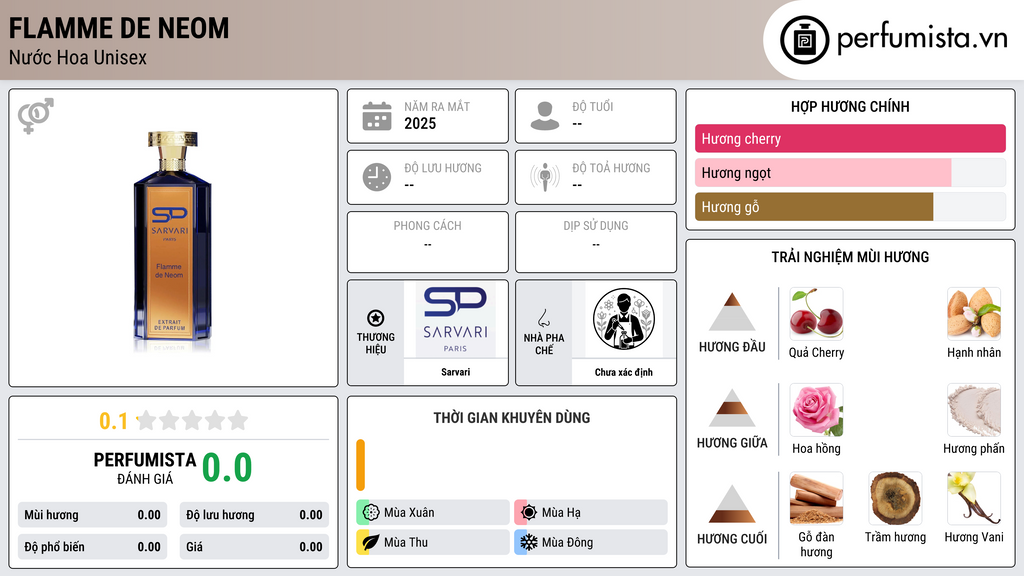Click the calendar icon for release year
1024x576 pixels.
coord(377,116)
